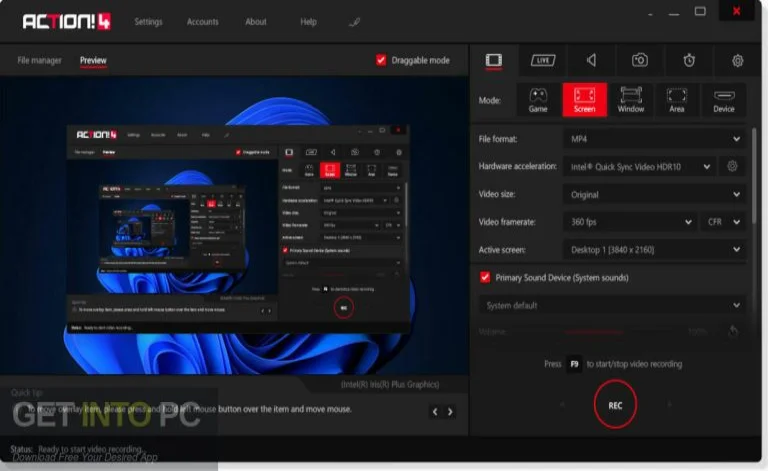Open the LIVE streaming tab
Image resolution: width=768 pixels, height=471 pixels.
point(542,60)
